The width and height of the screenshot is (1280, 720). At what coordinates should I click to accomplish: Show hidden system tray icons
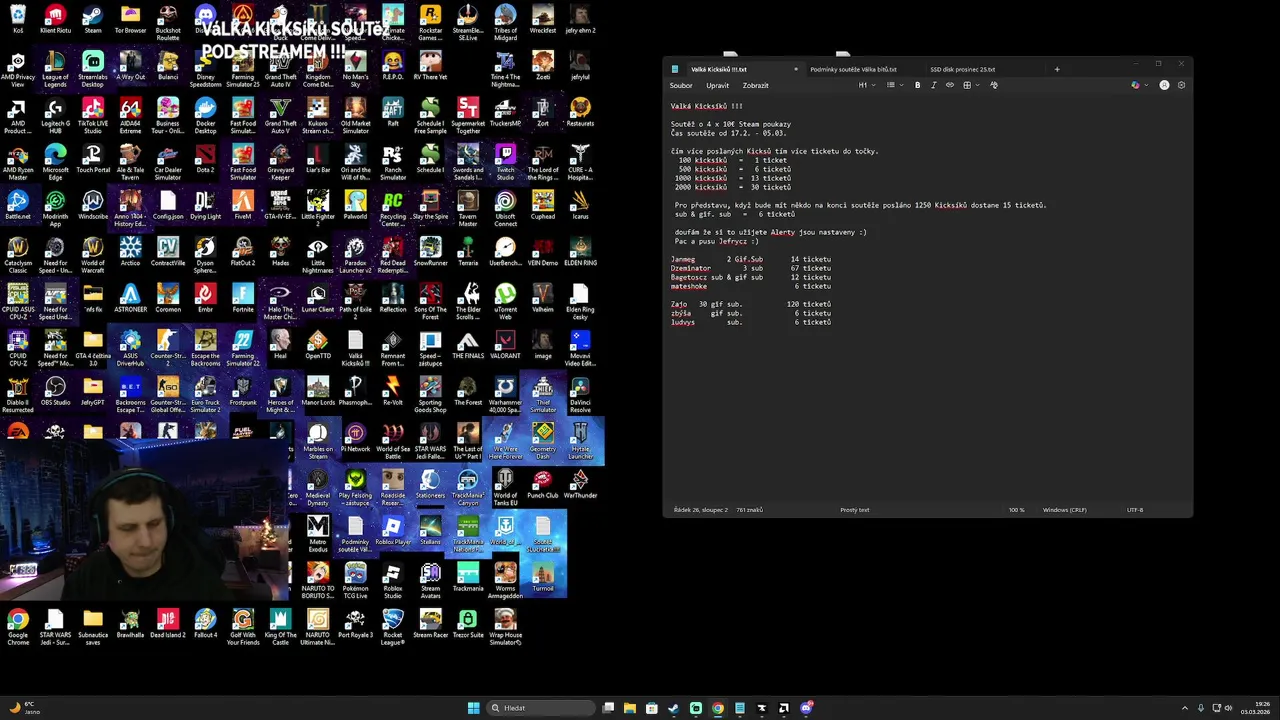point(1185,708)
